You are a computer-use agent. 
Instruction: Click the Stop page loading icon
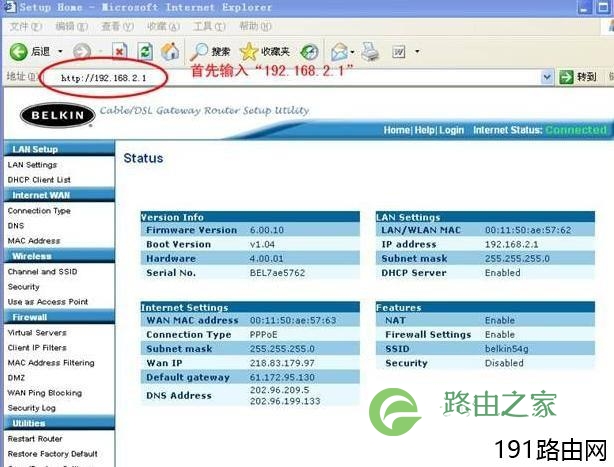119,51
